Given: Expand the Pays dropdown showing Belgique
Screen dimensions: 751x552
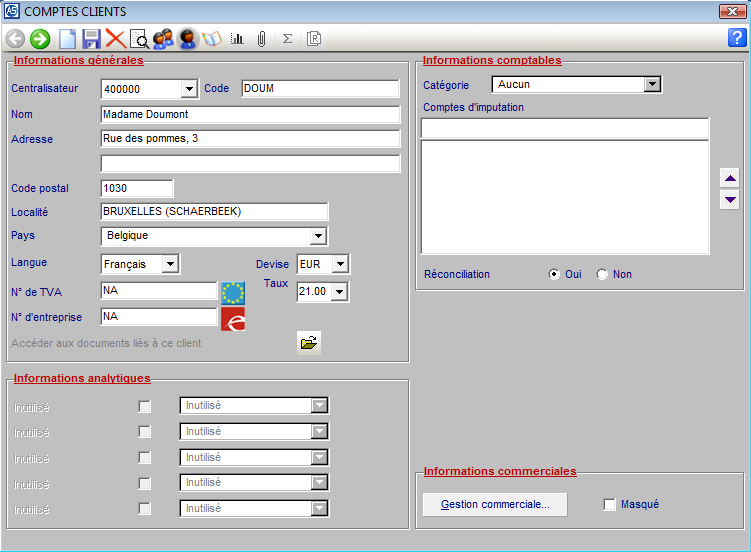Looking at the screenshot, I should point(318,236).
